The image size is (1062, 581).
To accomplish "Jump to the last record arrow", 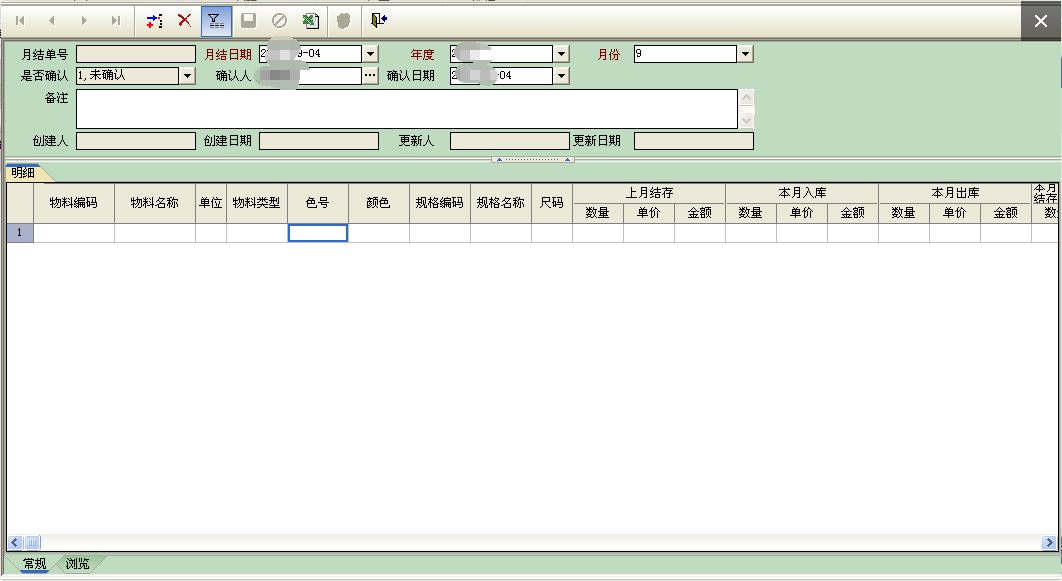I will point(116,20).
